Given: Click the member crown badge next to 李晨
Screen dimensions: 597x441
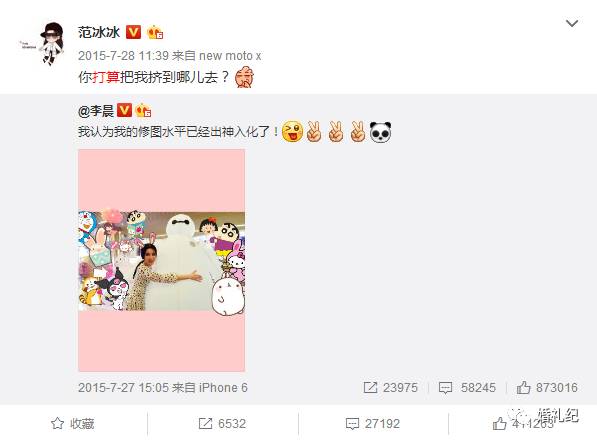Looking at the screenshot, I should 143,110.
